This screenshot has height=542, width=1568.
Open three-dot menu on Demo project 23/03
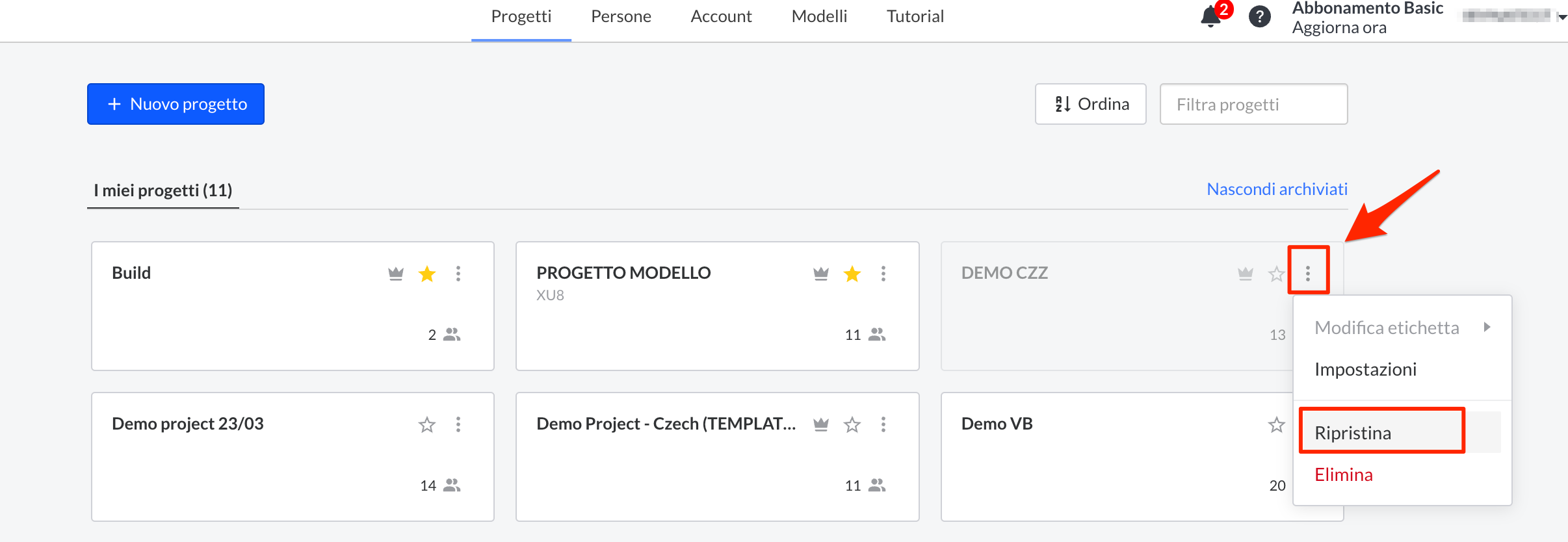pos(458,424)
